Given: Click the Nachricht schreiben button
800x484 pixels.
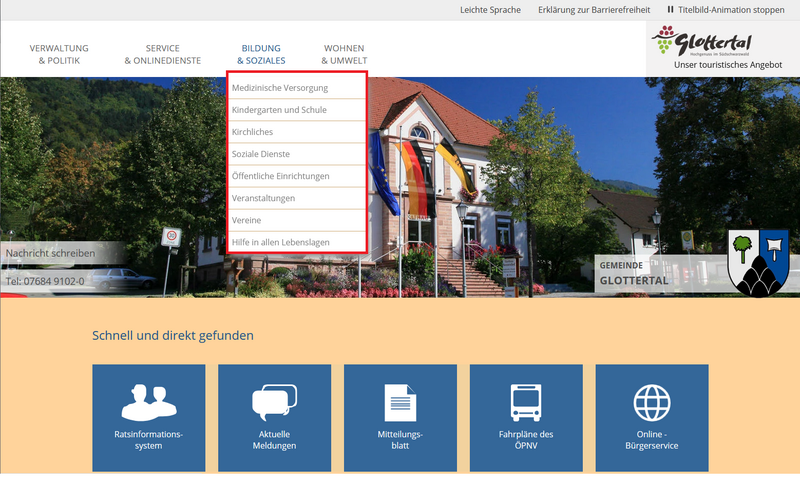Looking at the screenshot, I should pyautogui.click(x=50, y=253).
